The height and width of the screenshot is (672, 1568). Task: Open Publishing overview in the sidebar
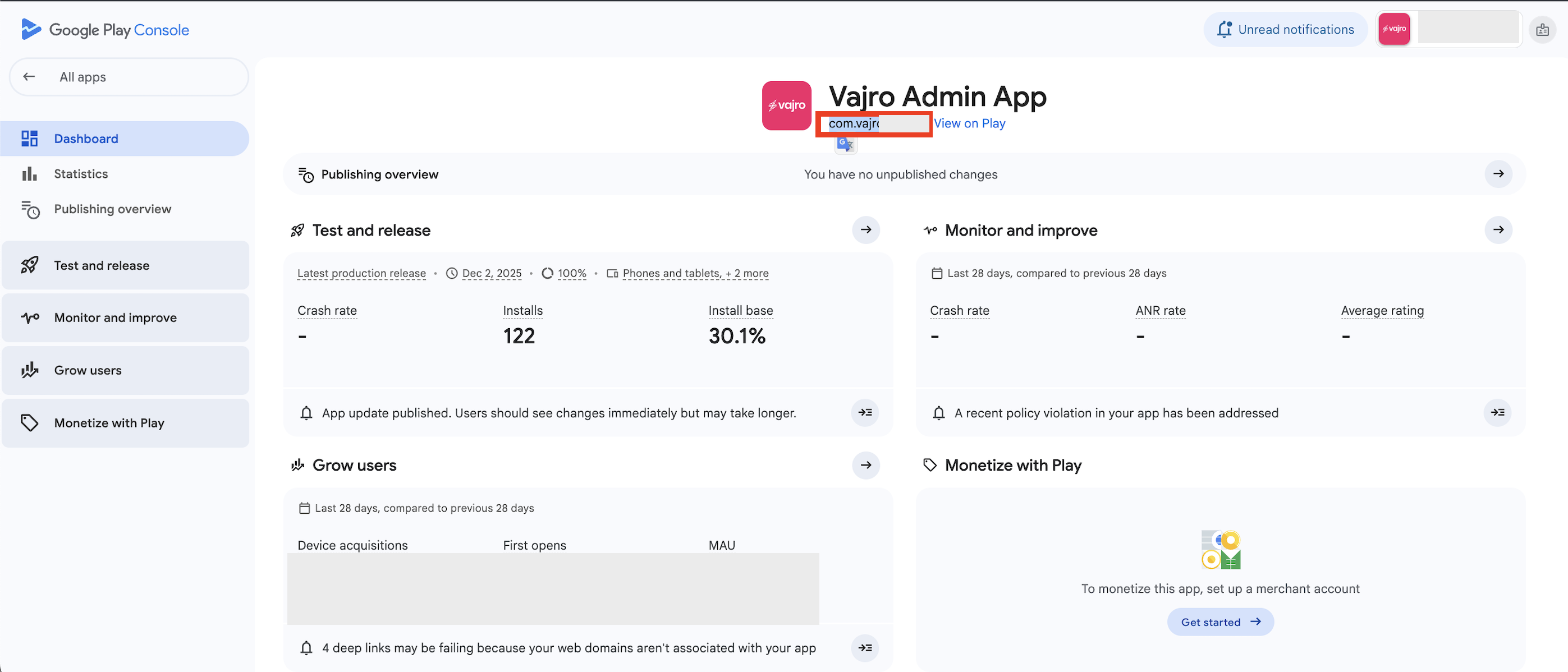(x=112, y=209)
